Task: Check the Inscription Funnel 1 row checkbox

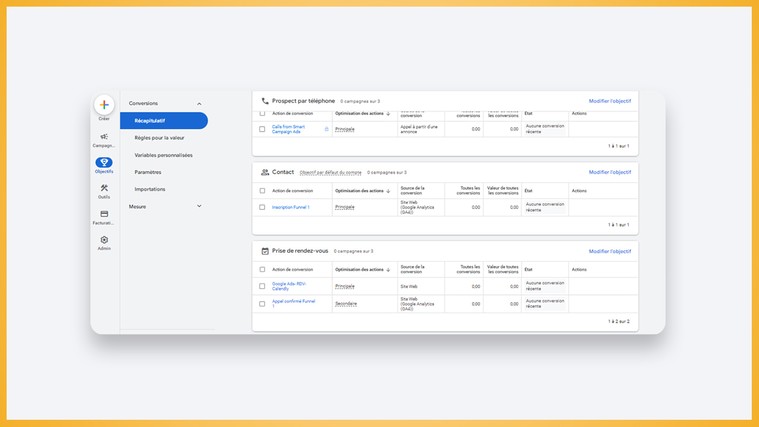Action: tap(262, 207)
